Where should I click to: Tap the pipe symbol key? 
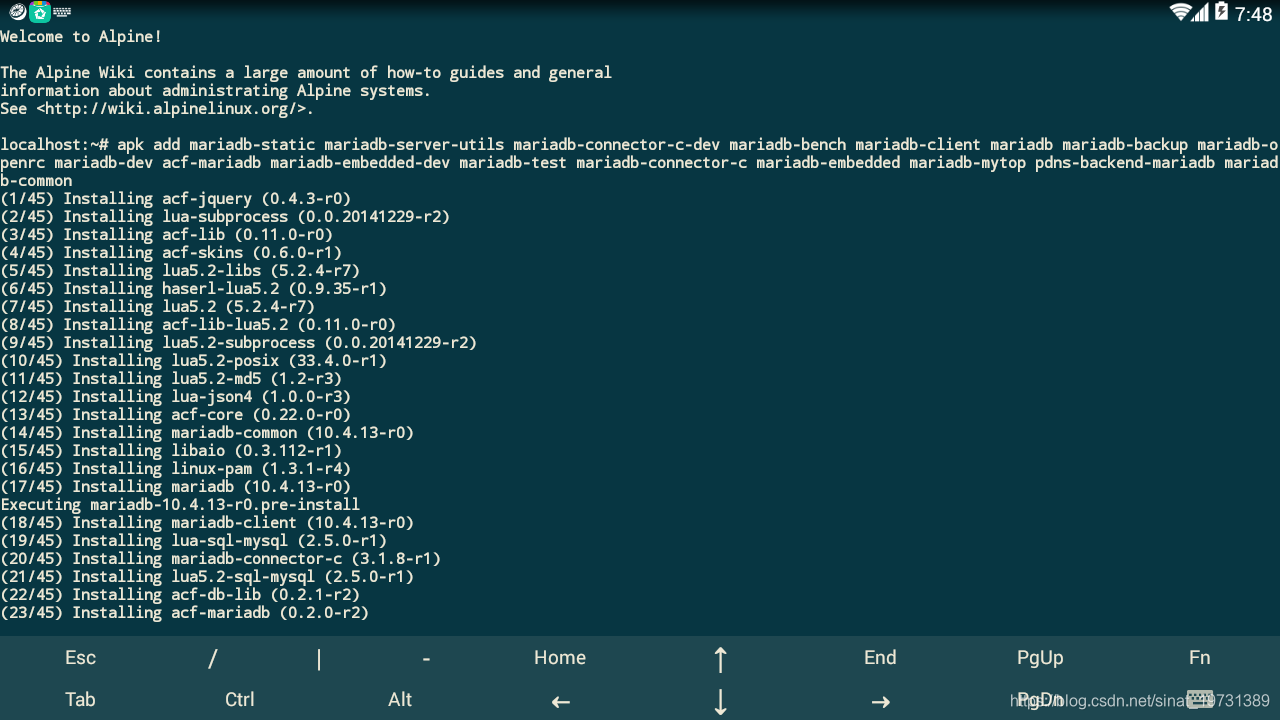coord(319,657)
